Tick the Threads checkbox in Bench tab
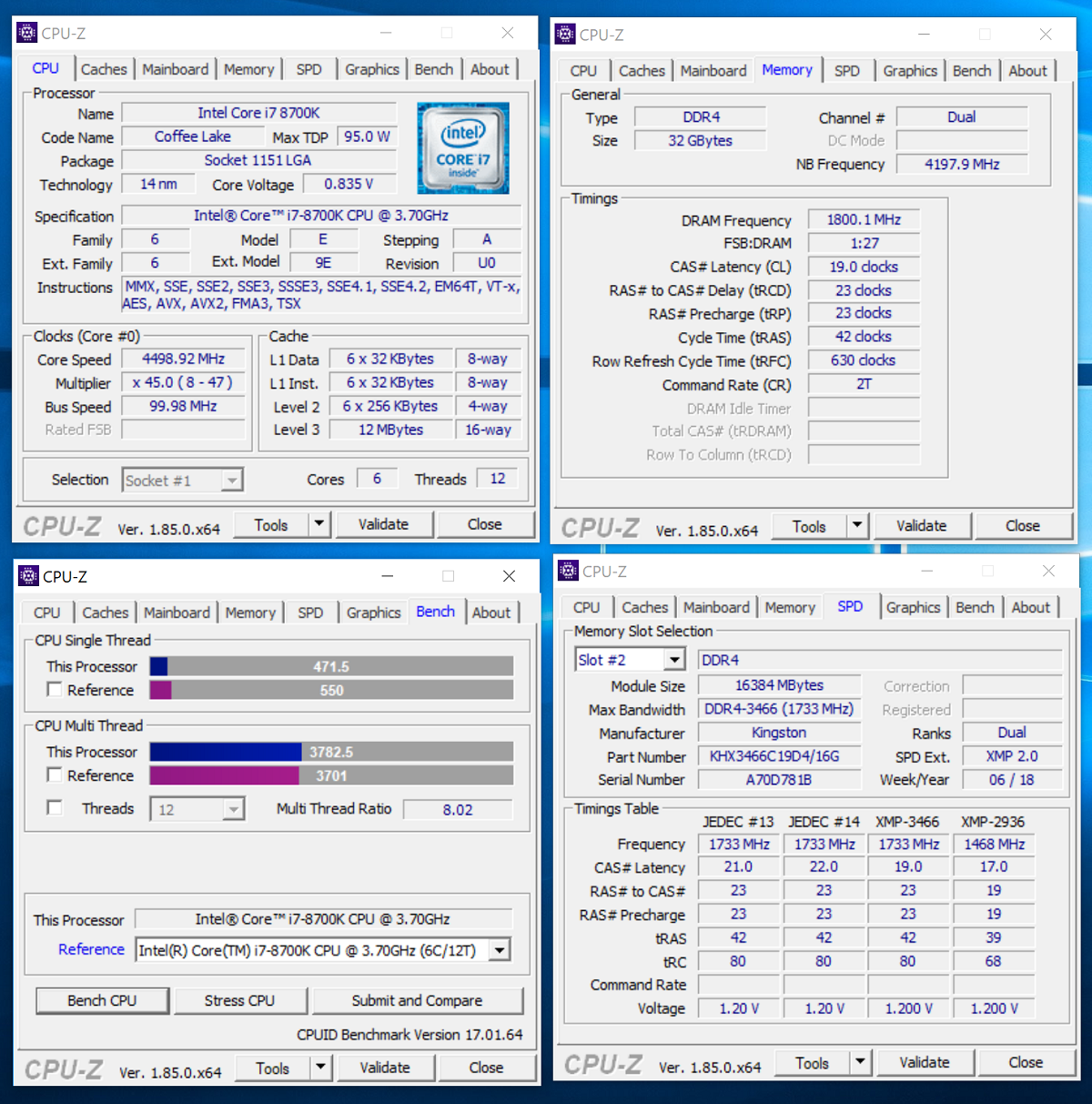Image resolution: width=1092 pixels, height=1104 pixels. point(55,808)
